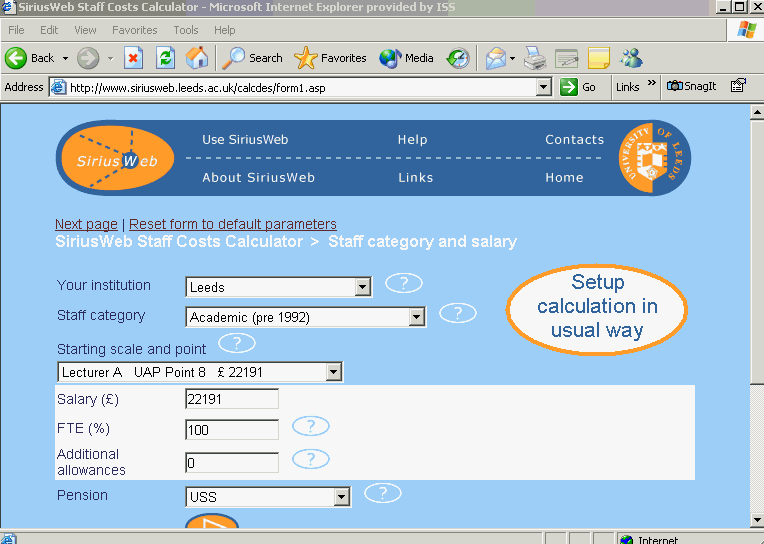Expand the Starting scale and point dropdown
764x544 pixels.
pyautogui.click(x=333, y=373)
